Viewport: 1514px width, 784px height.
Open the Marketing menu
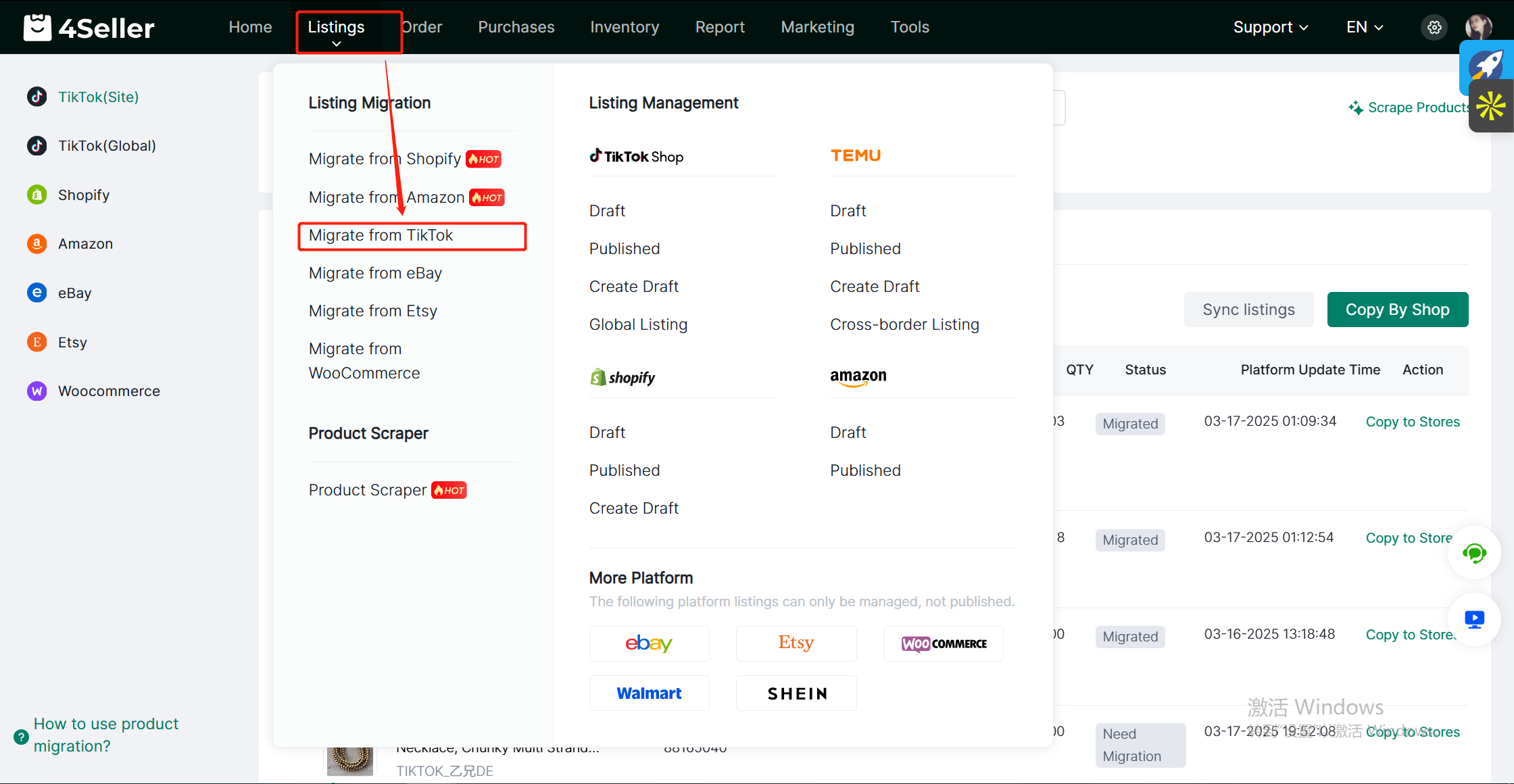(x=817, y=27)
